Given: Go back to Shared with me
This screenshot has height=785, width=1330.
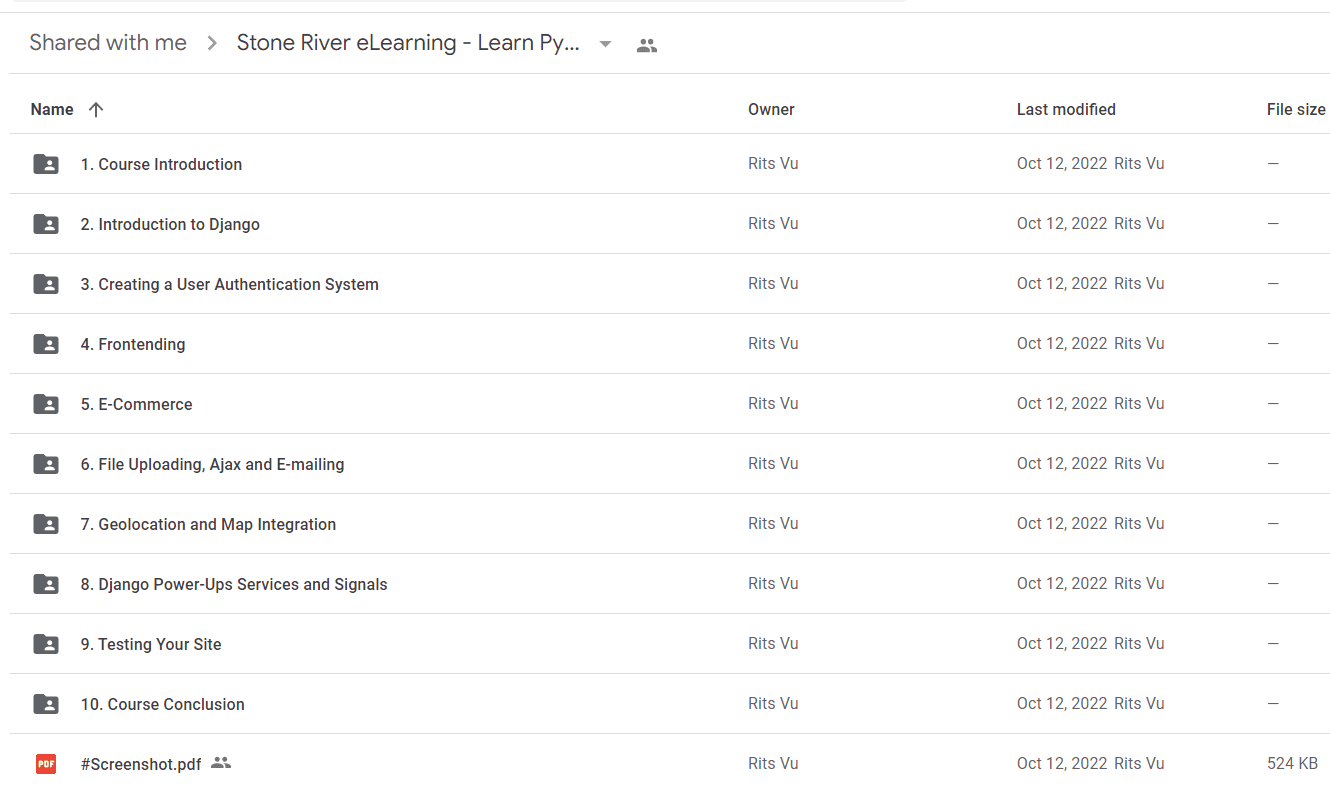Looking at the screenshot, I should [108, 43].
